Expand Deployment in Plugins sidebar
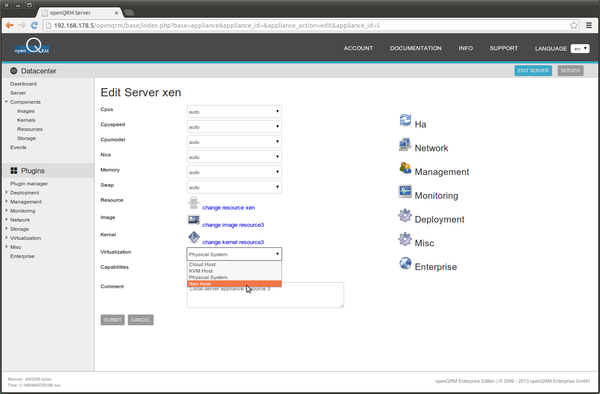Viewport: 600px width, 394px height. pos(6,192)
